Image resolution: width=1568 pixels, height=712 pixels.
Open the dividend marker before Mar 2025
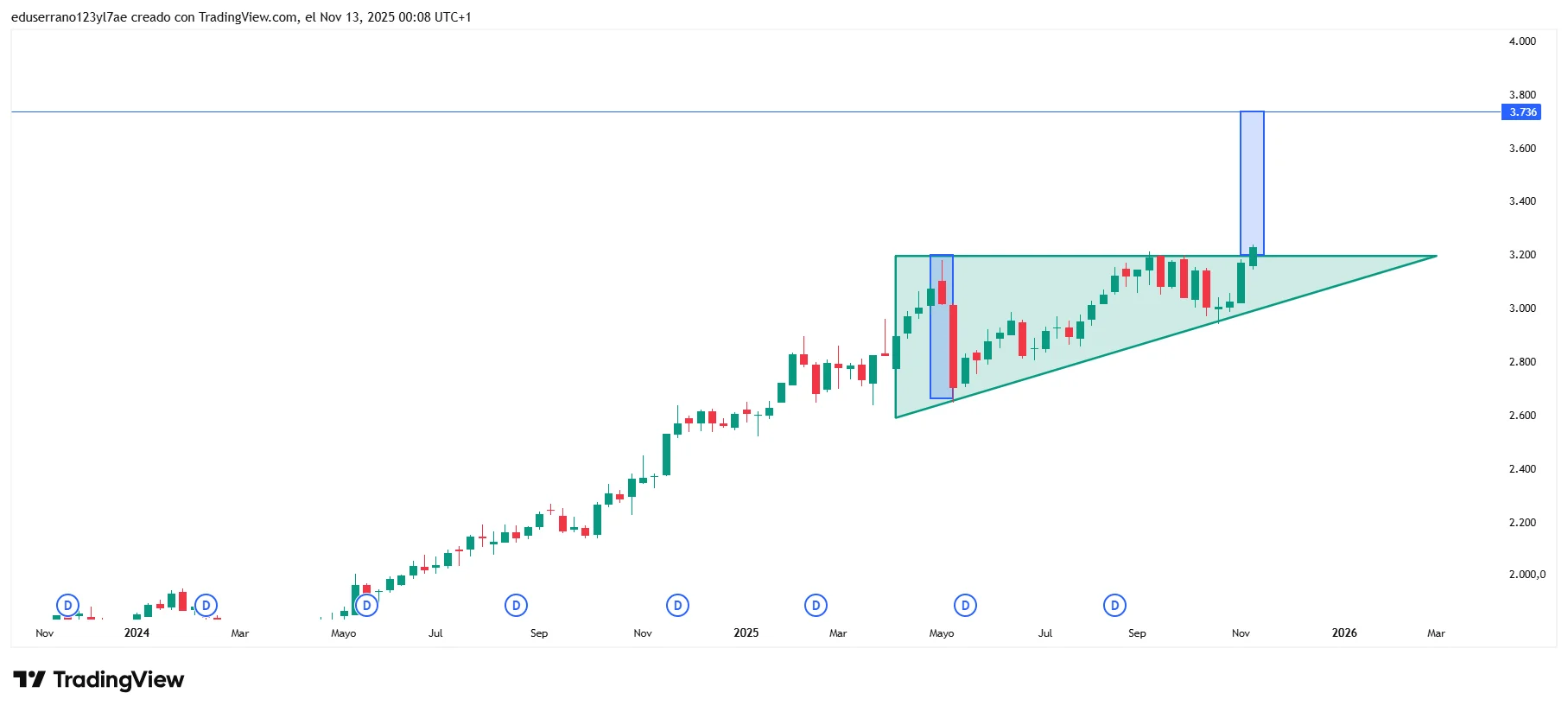816,605
